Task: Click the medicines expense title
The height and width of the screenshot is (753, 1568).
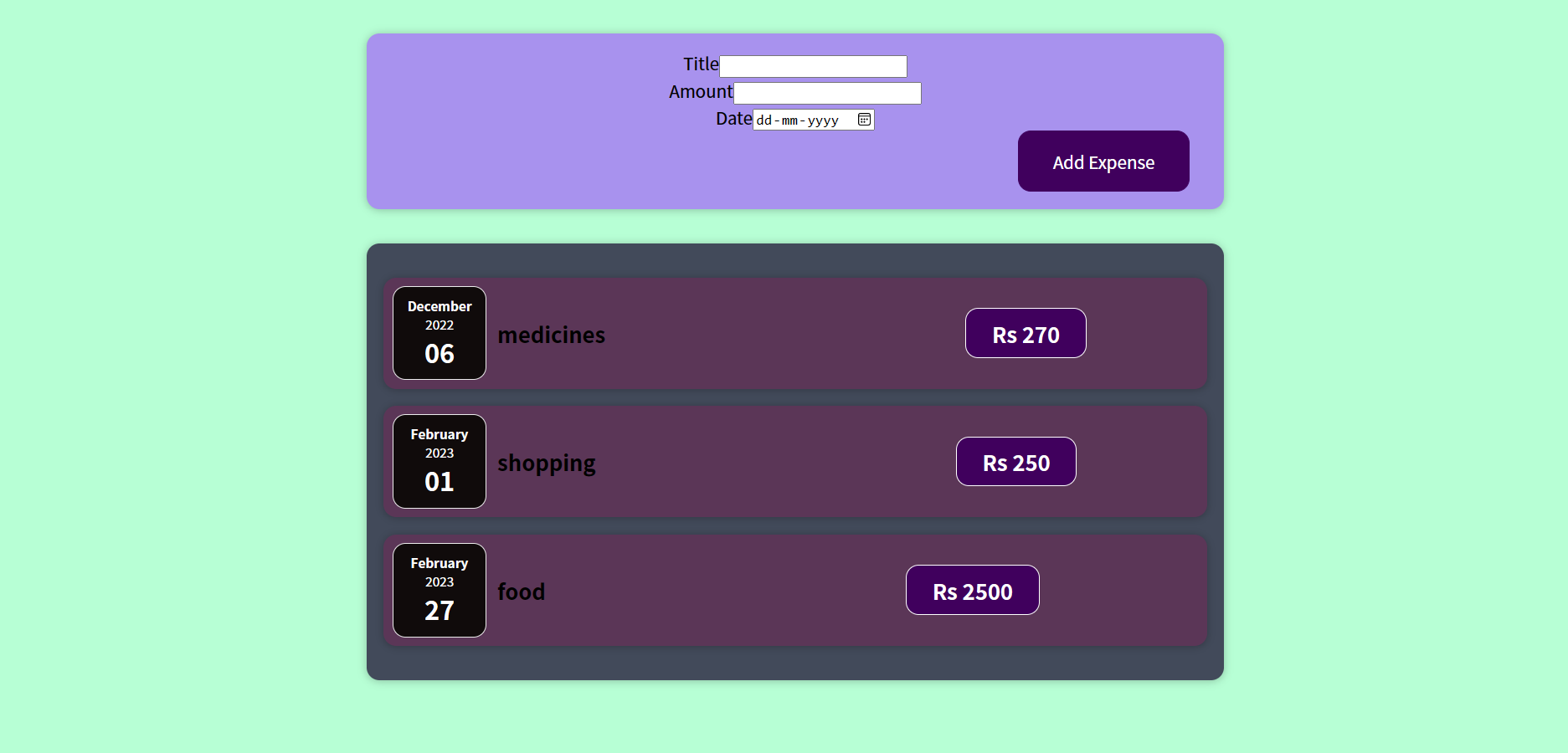Action: pyautogui.click(x=551, y=335)
